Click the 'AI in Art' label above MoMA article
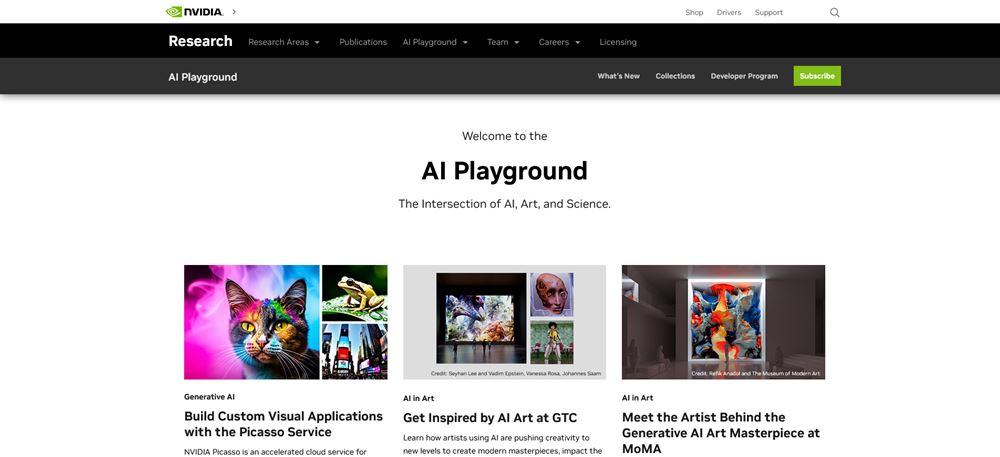1000x457 pixels. tap(637, 398)
